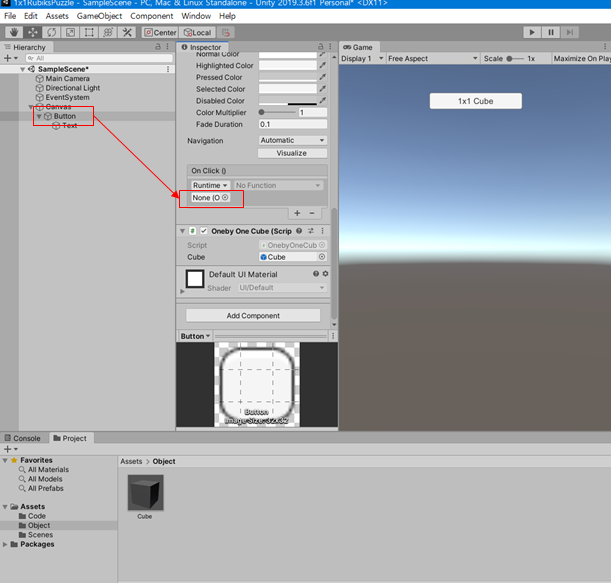Open the Assets menu
This screenshot has height=583, width=611.
(x=57, y=16)
